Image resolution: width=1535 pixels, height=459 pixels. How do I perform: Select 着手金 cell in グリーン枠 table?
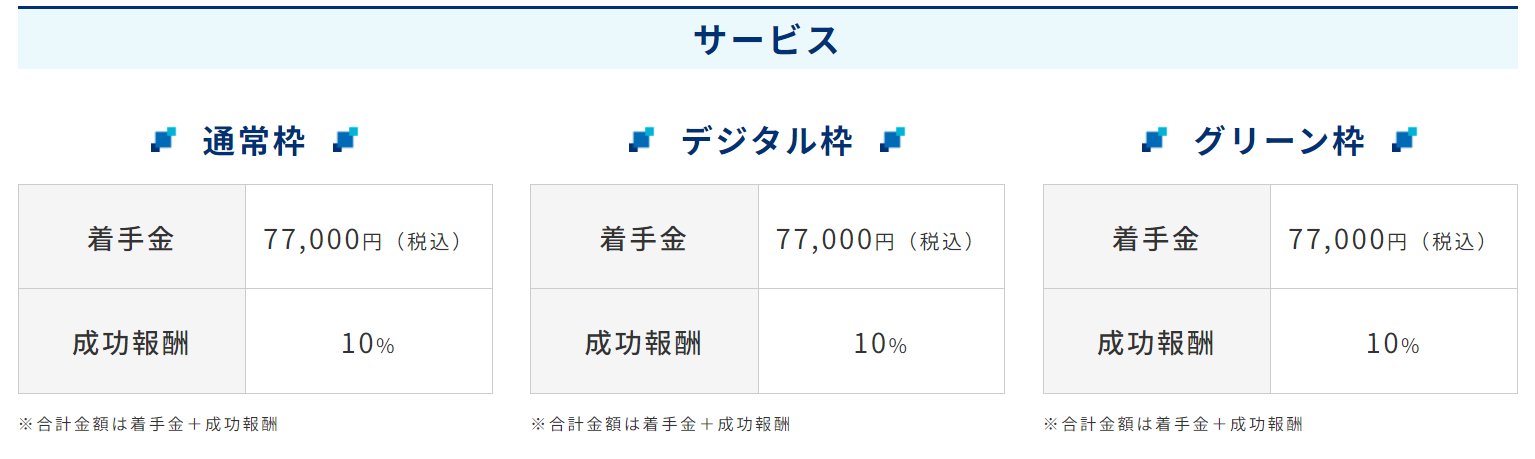click(1157, 237)
